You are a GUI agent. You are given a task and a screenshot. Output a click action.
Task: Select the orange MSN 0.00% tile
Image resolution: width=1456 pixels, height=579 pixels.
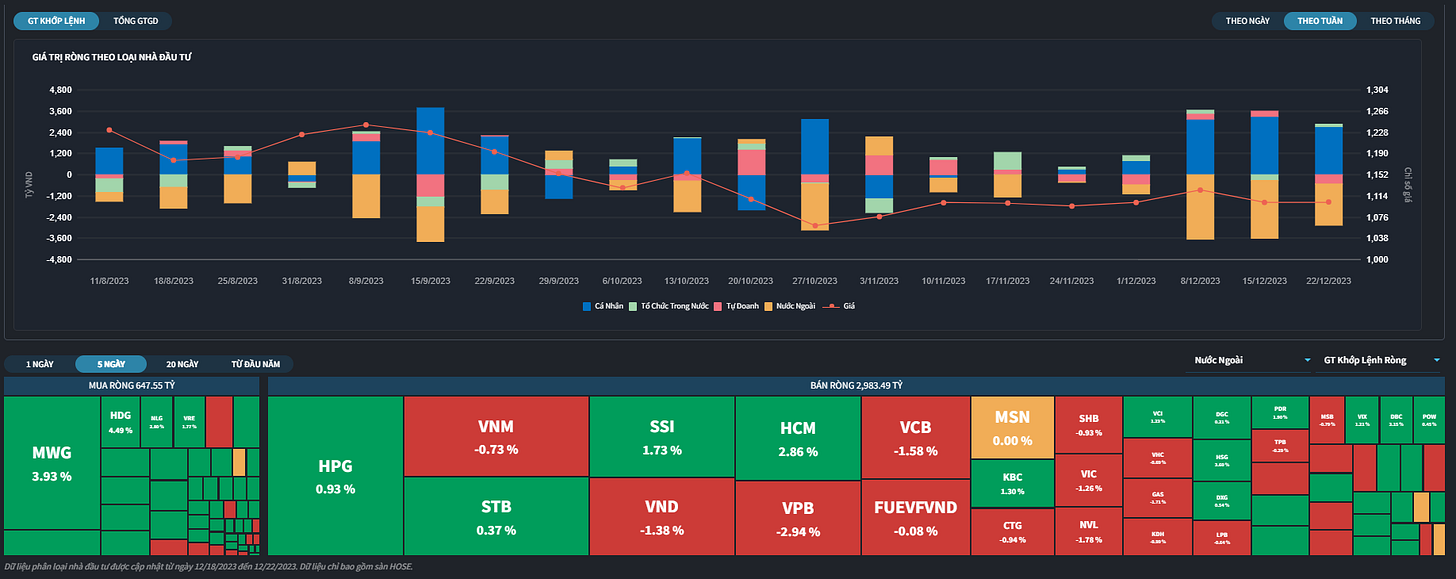point(1012,427)
